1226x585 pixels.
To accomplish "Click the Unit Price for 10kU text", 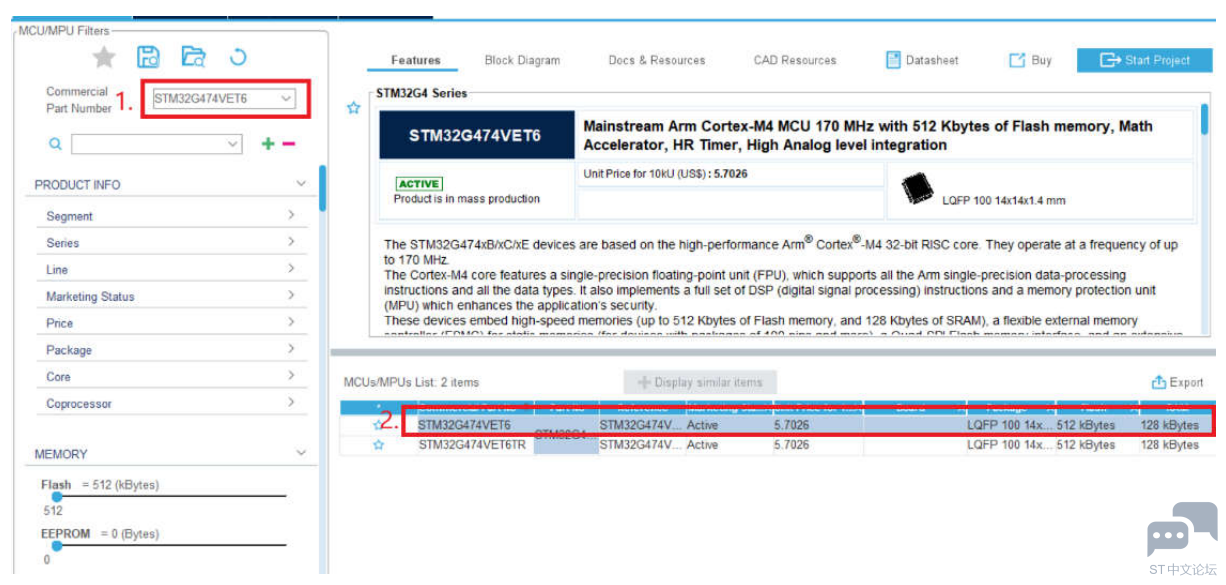I will [x=665, y=174].
